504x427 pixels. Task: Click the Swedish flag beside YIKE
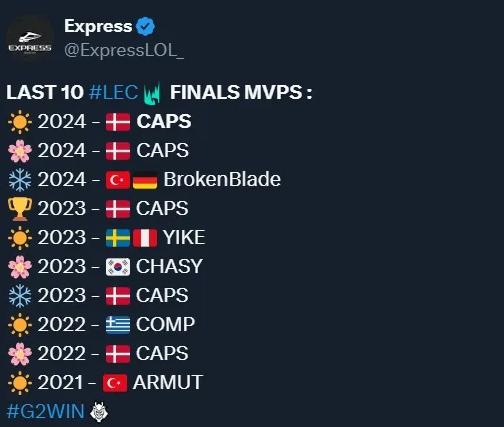coord(118,238)
